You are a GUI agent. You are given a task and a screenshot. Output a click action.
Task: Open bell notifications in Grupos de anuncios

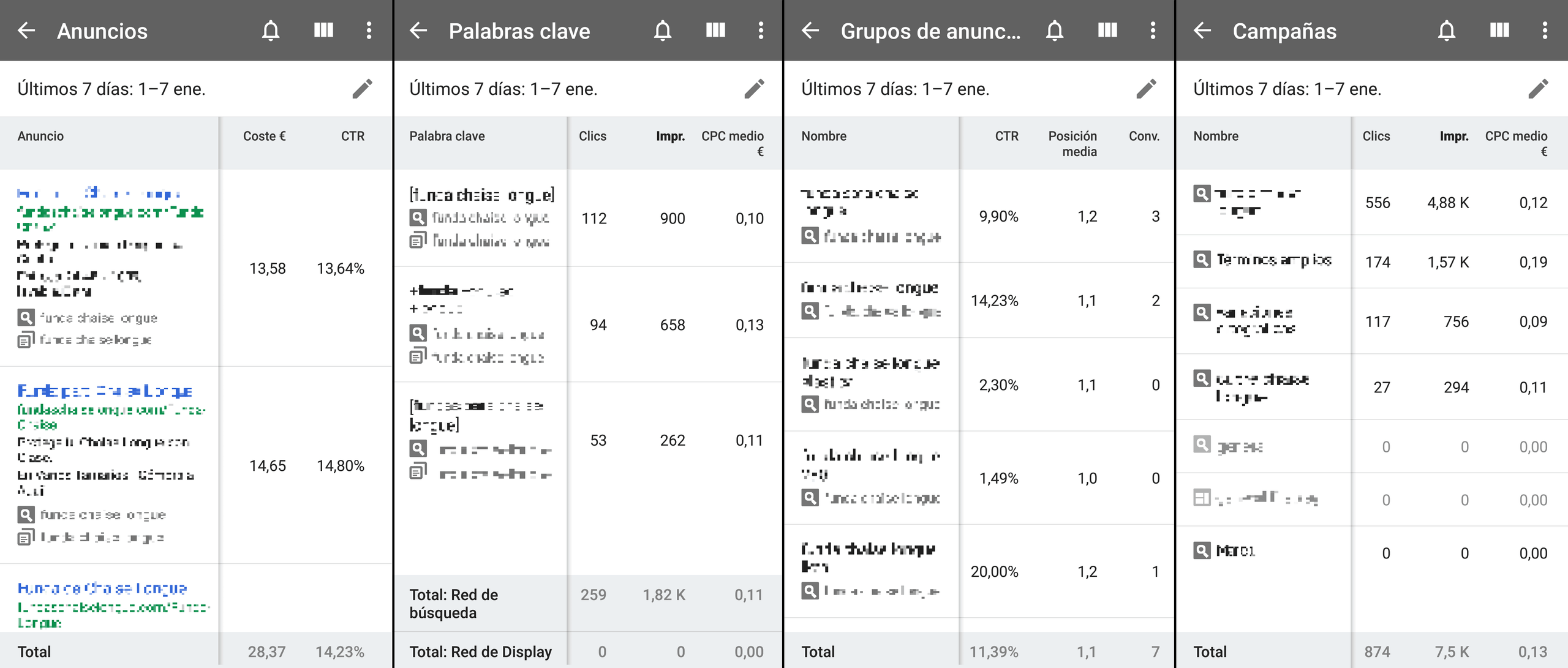point(1055,31)
